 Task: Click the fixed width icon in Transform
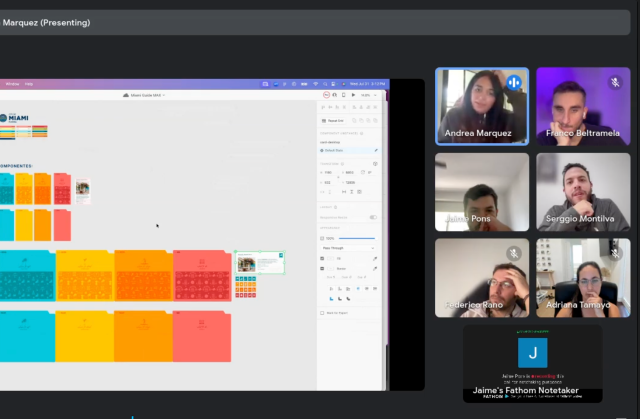click(344, 192)
